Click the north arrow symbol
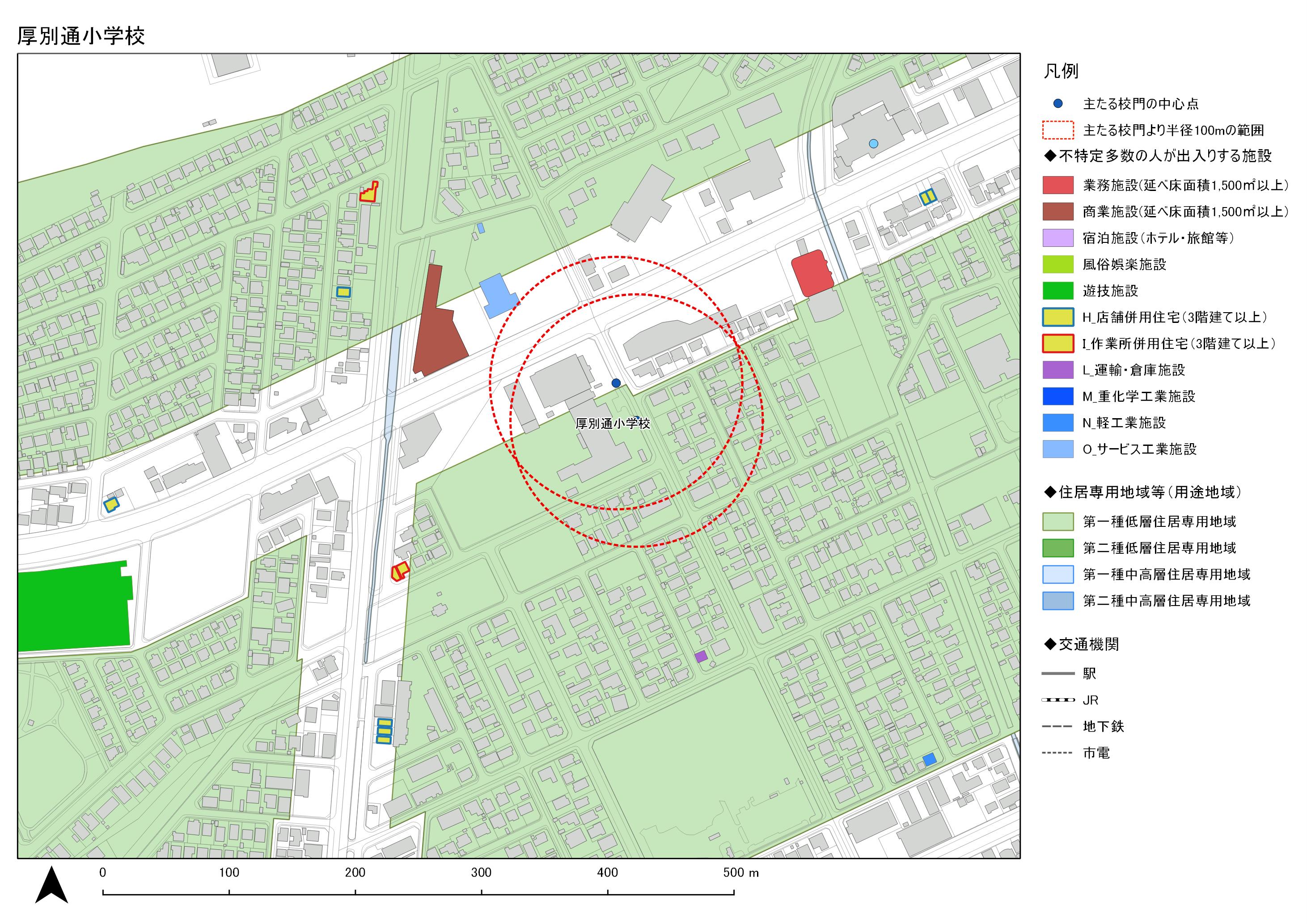This screenshot has width=1307, height=924. [52, 887]
